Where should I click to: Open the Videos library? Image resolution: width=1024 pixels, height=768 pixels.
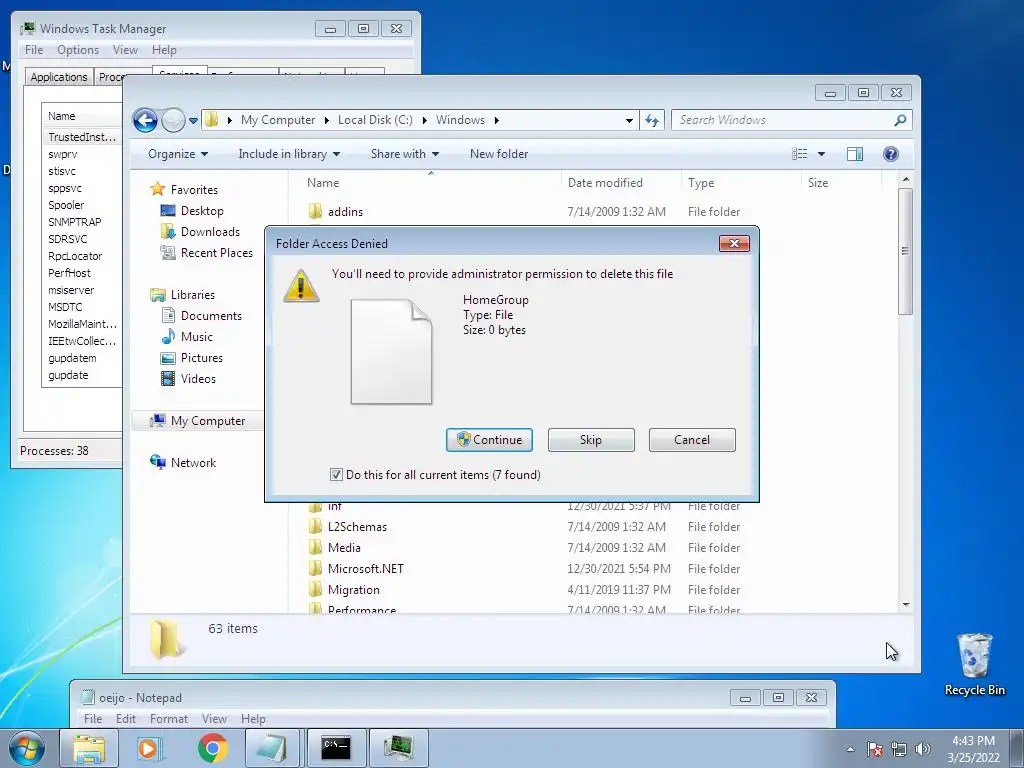pos(188,379)
